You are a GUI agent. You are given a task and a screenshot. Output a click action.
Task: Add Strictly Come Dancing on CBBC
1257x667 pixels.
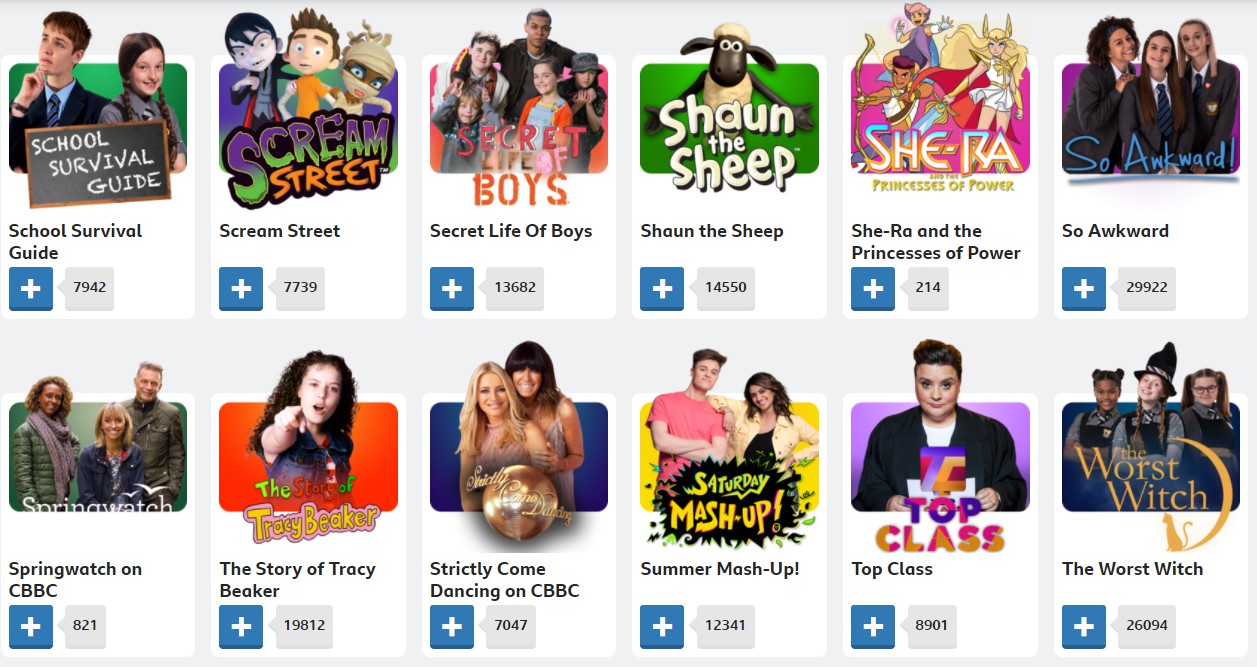(452, 627)
